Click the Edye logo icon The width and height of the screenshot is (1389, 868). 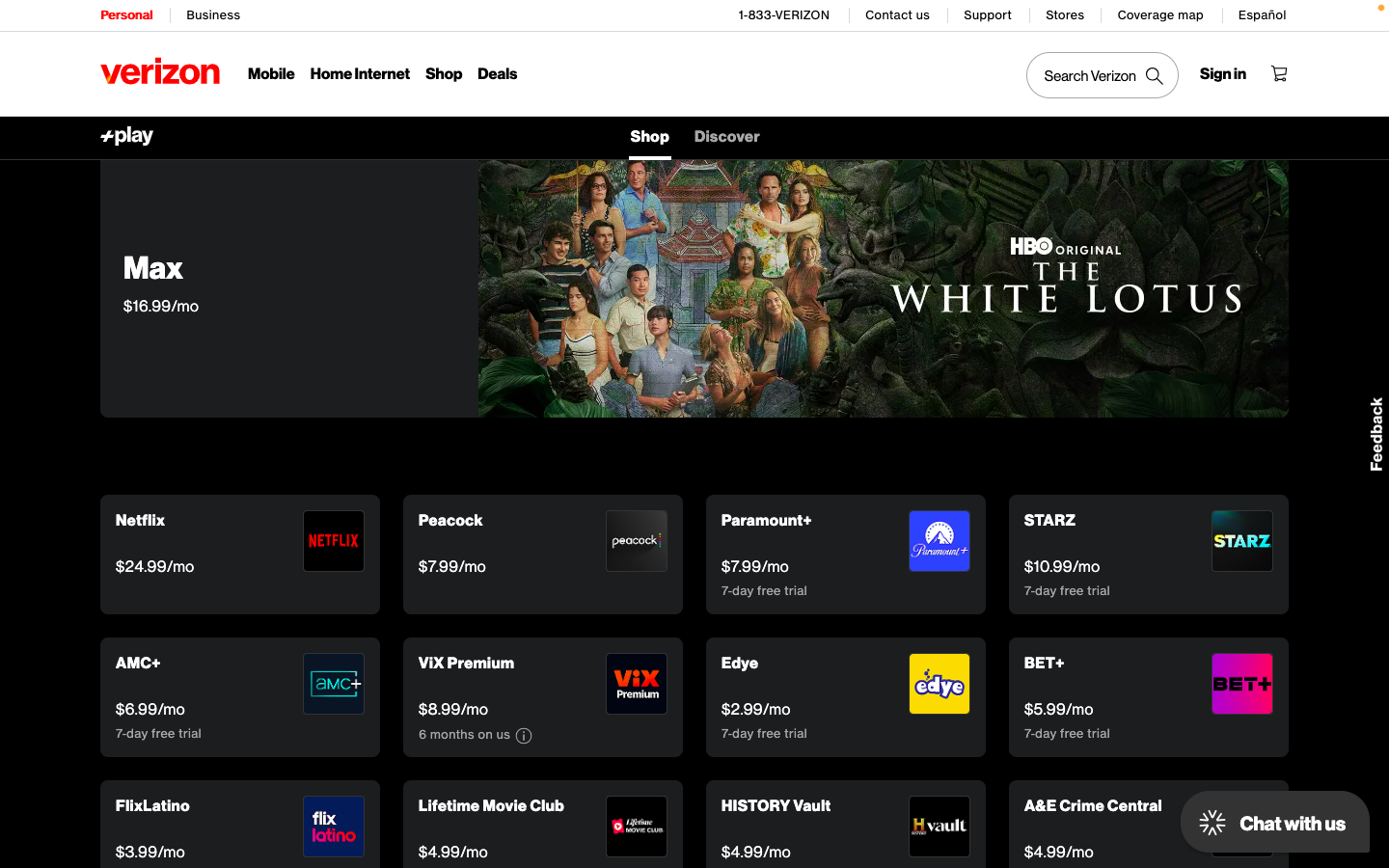[940, 684]
